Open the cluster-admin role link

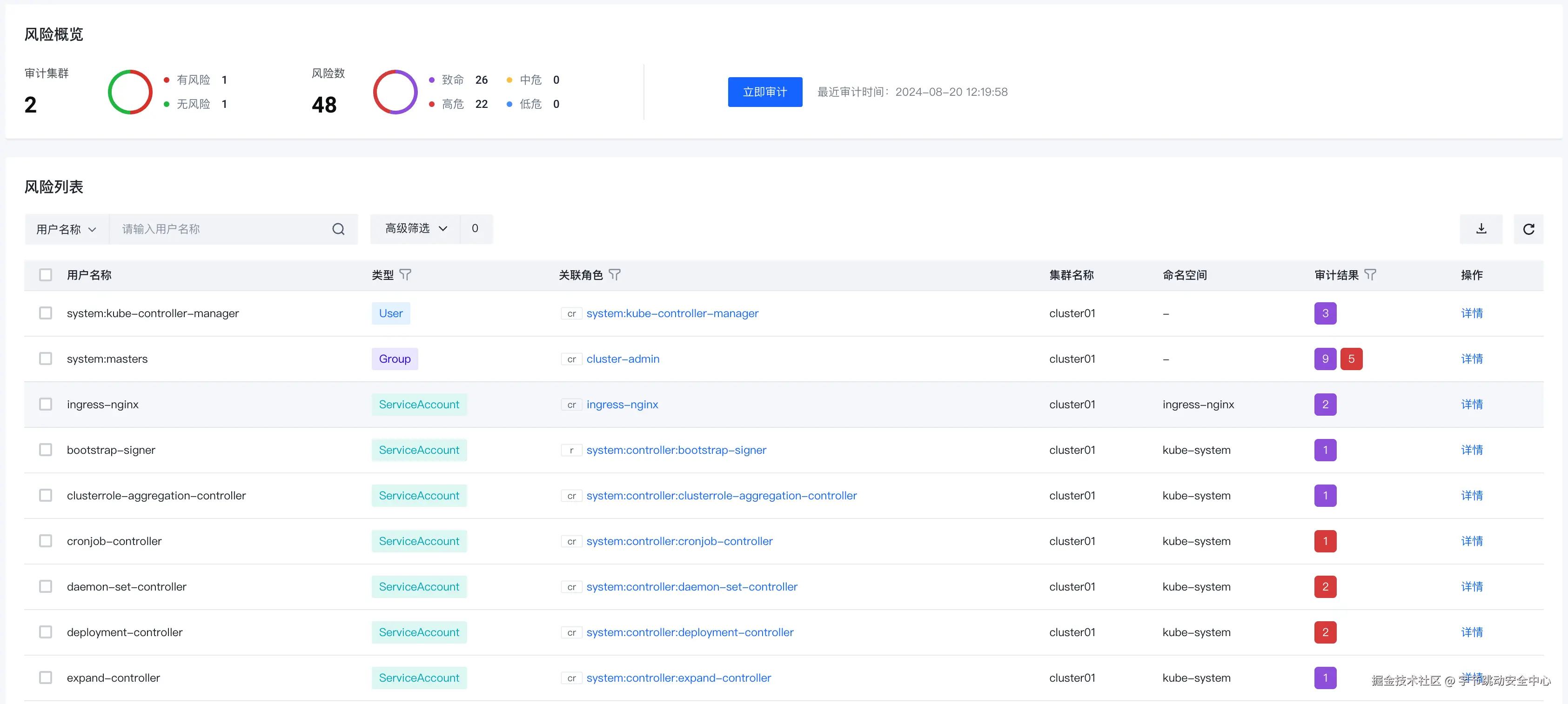click(623, 359)
